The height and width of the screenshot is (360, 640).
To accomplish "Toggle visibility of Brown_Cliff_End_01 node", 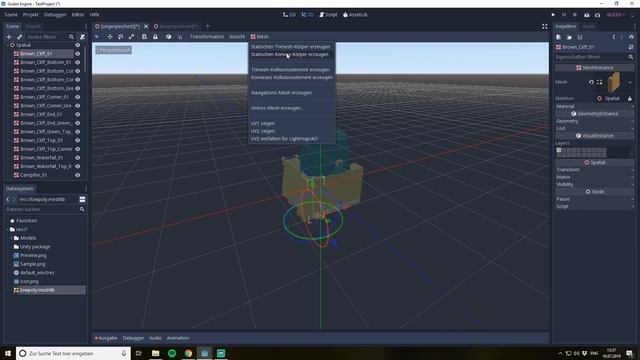I will [x=77, y=114].
